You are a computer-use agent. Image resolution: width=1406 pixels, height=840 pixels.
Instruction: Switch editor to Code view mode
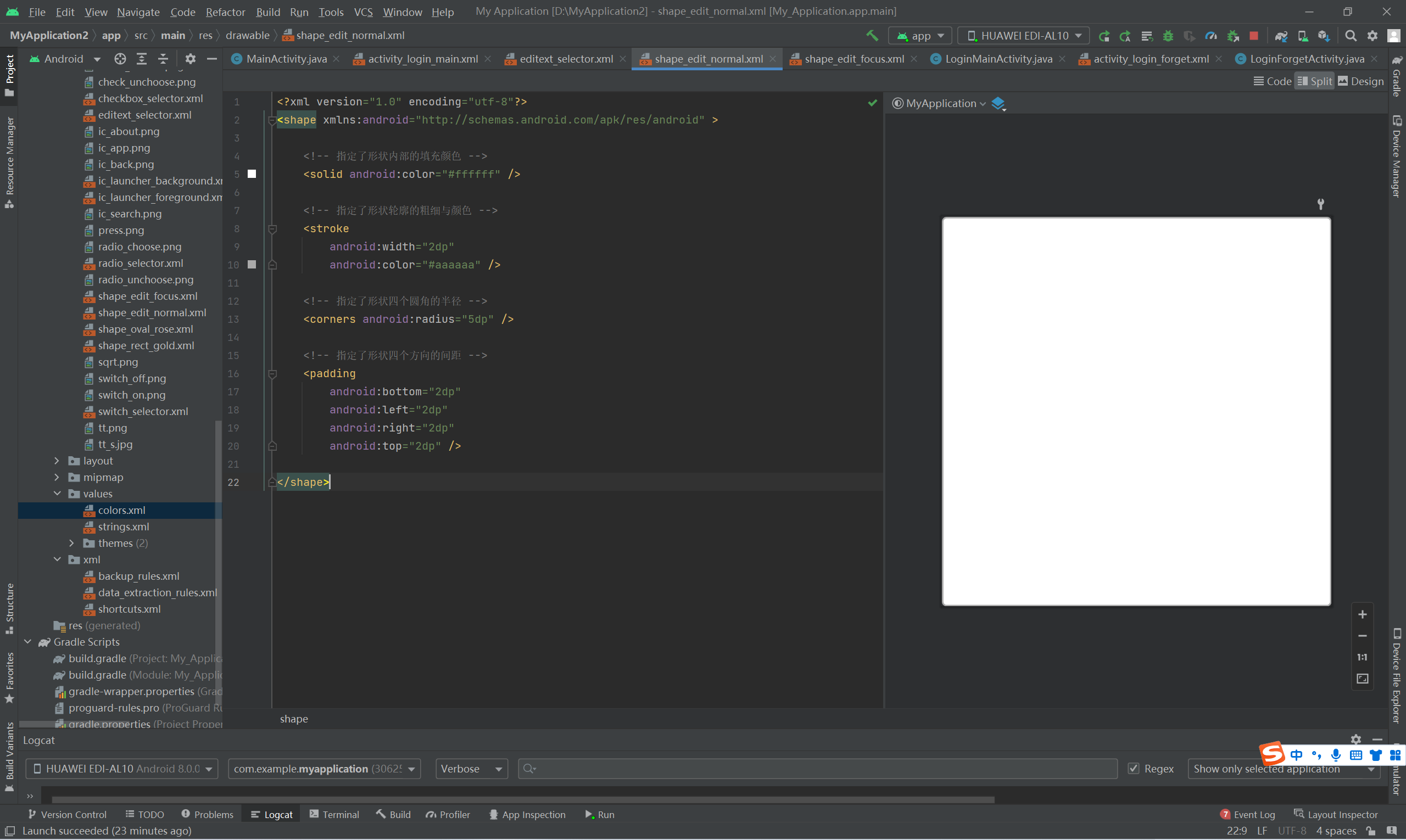1273,81
